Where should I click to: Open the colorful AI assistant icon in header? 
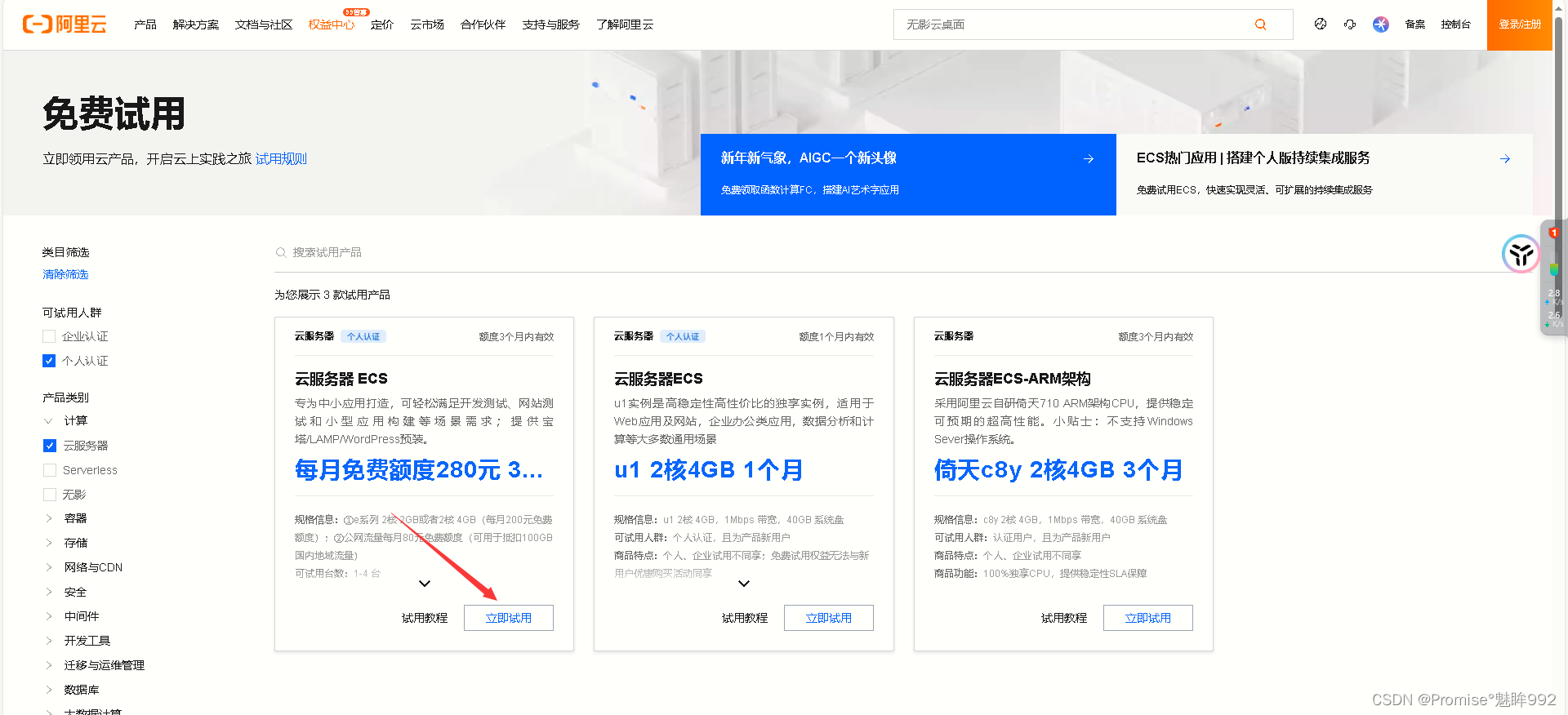1381,24
